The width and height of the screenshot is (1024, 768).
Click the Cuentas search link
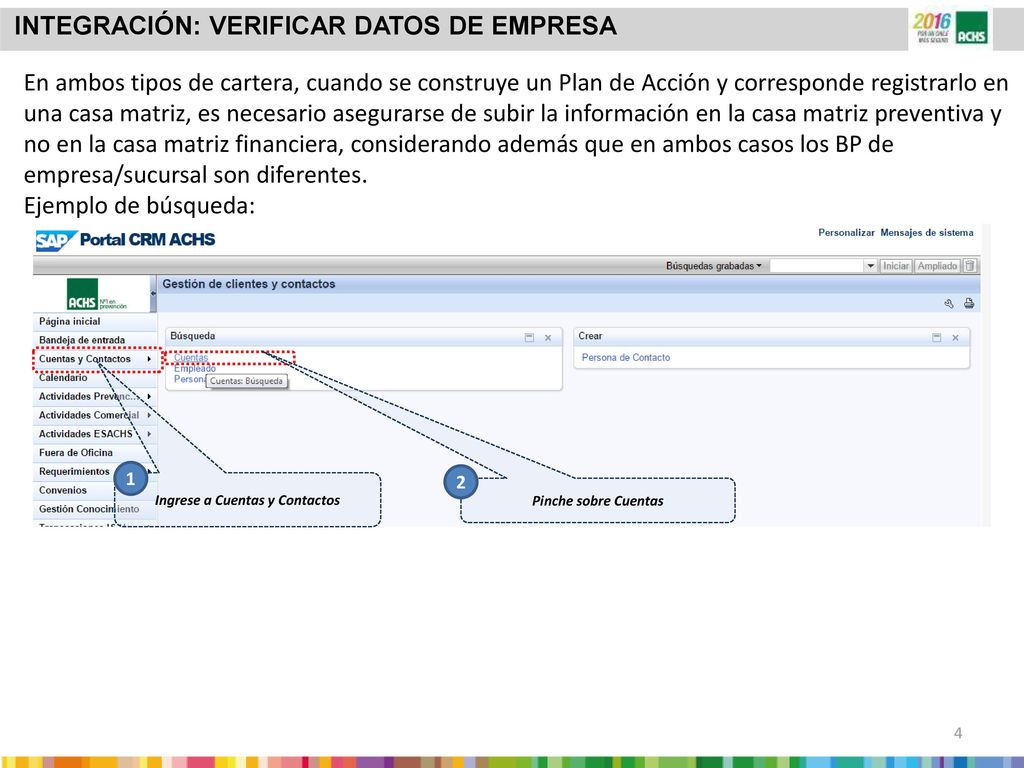tap(191, 357)
